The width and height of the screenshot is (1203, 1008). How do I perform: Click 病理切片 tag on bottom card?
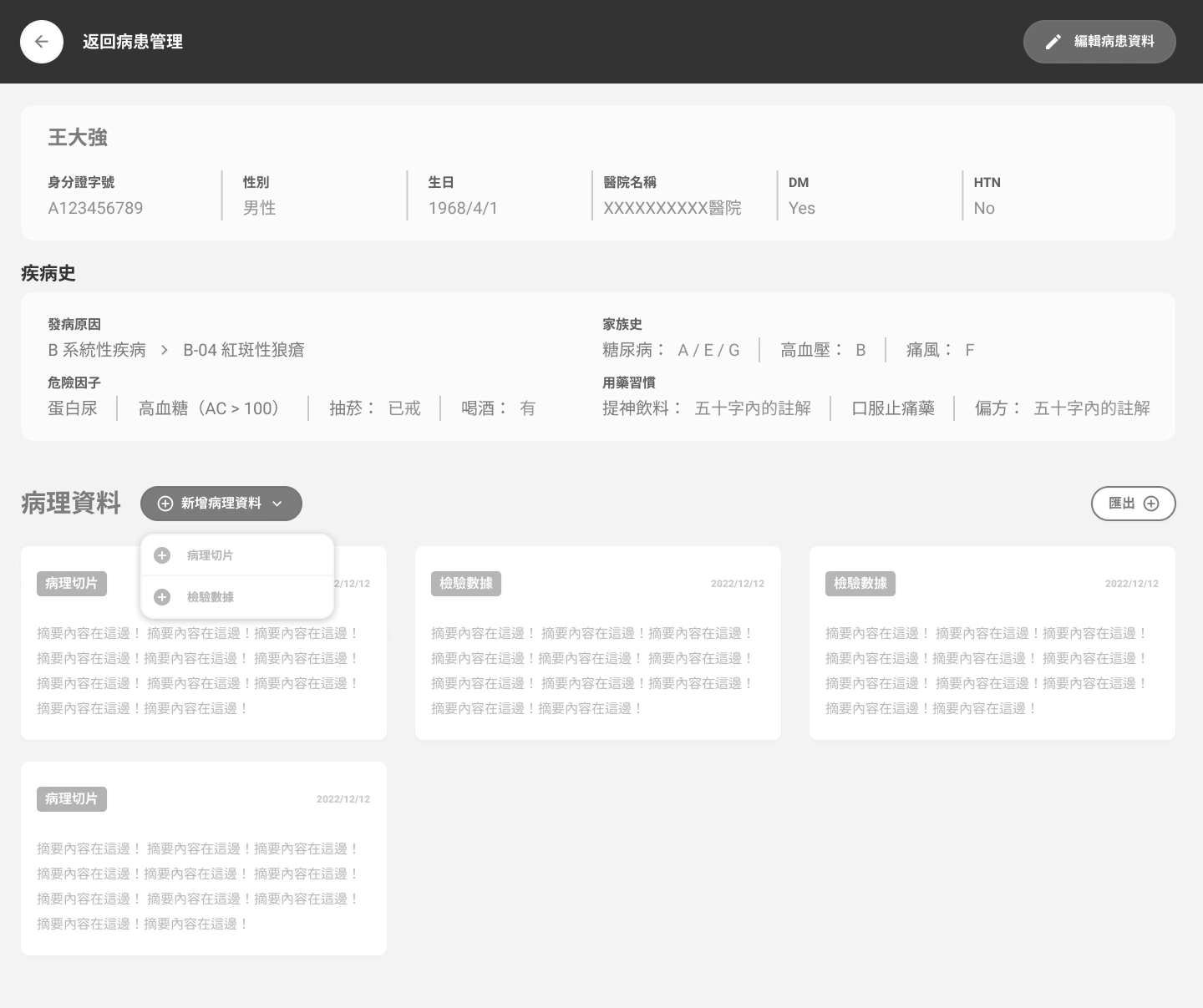pyautogui.click(x=72, y=799)
